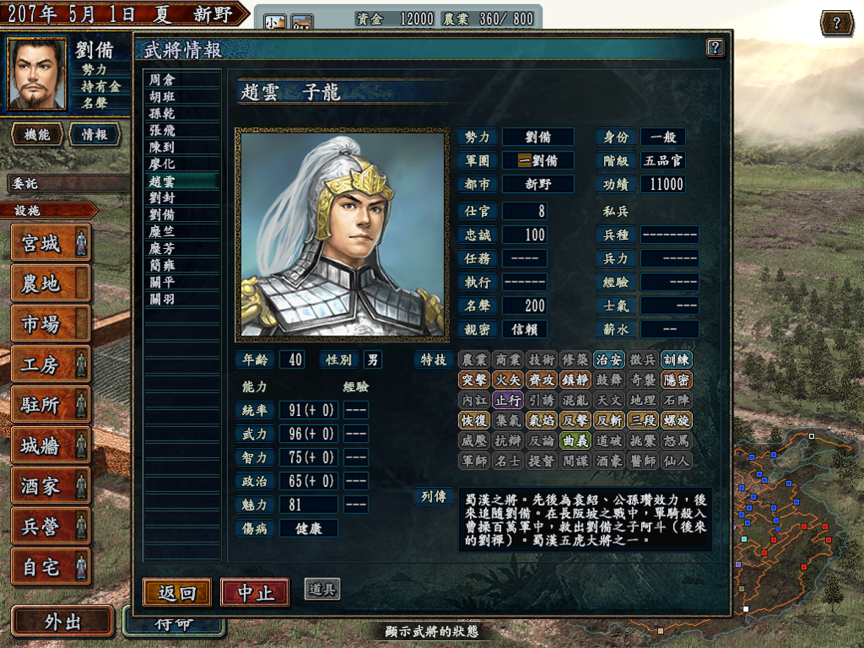Click the red 中止 button
Image resolution: width=864 pixels, height=648 pixels.
pyautogui.click(x=255, y=592)
